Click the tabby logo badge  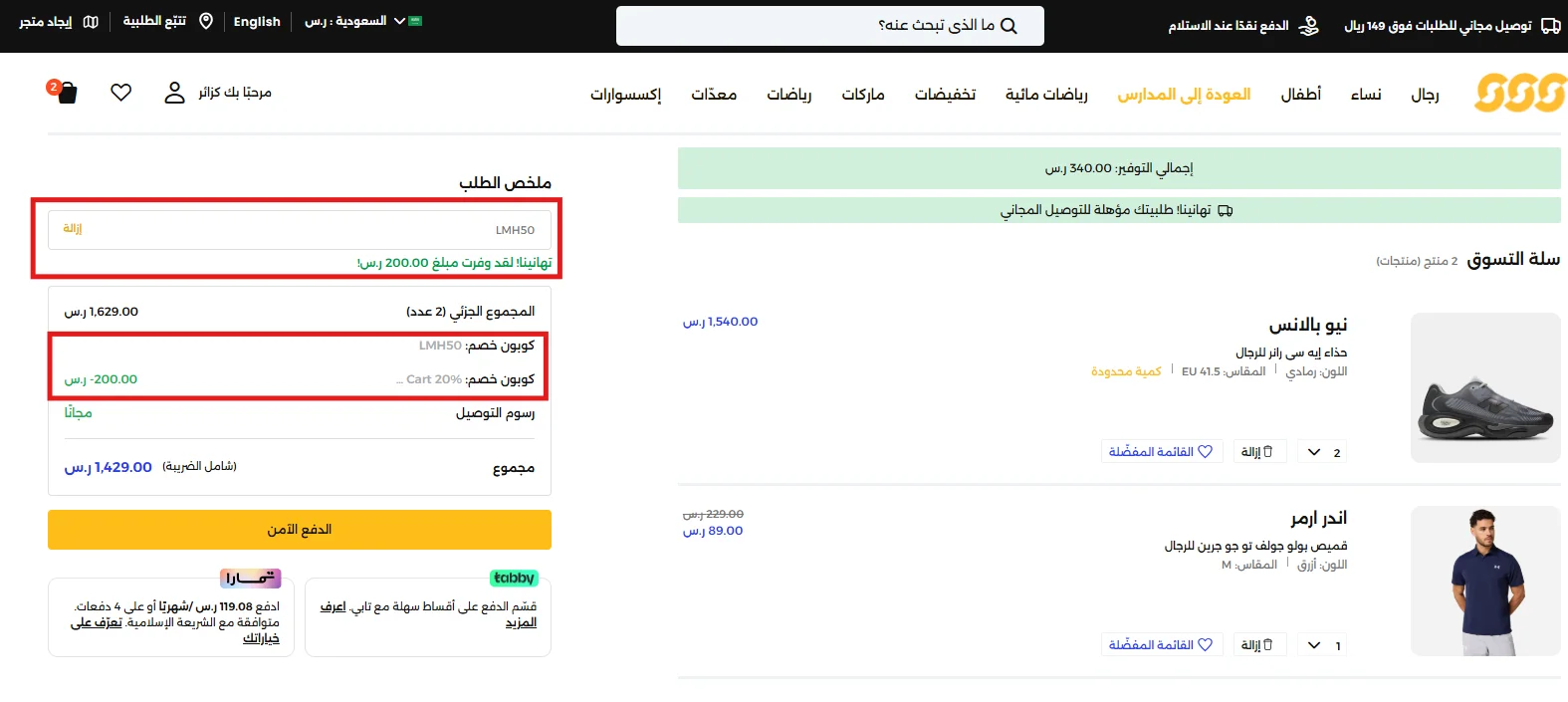point(514,579)
